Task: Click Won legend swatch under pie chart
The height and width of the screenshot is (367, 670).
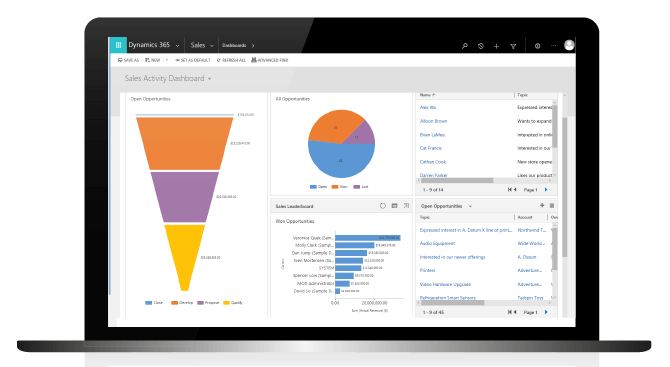Action: click(335, 187)
